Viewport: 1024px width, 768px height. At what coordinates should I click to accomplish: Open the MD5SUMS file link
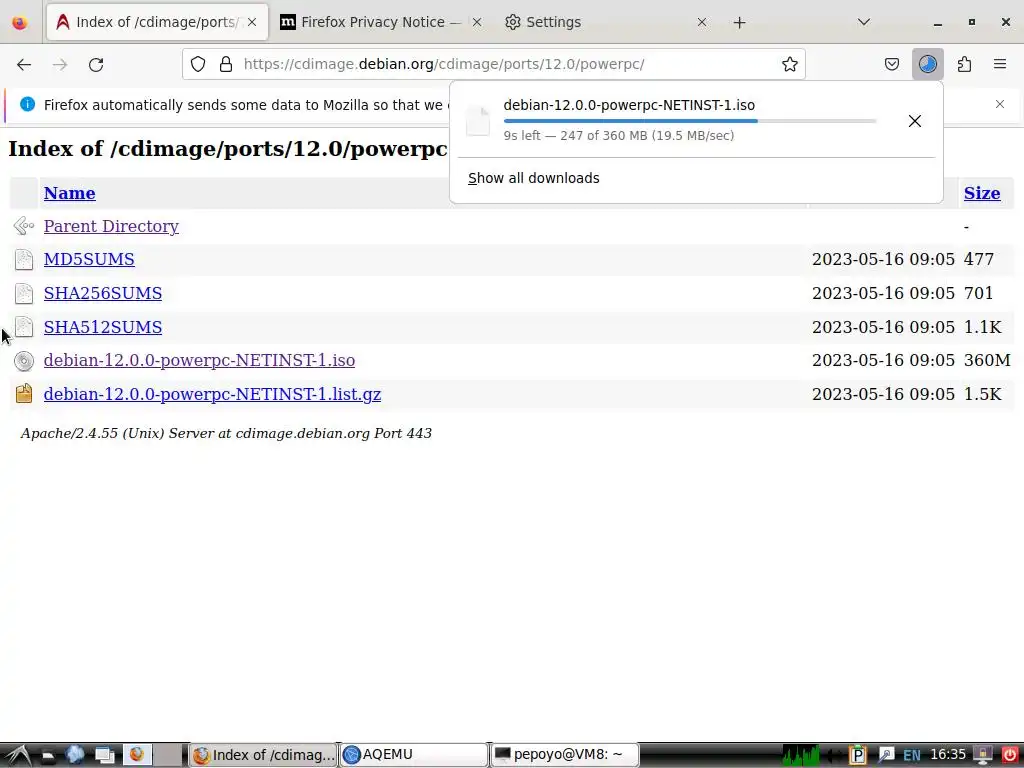coord(89,259)
